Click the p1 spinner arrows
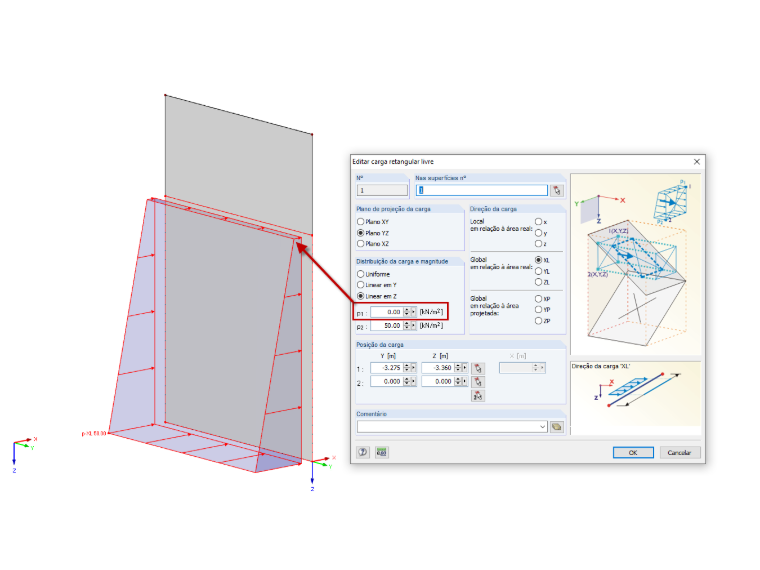Viewport: 760px width, 570px height. [x=407, y=312]
